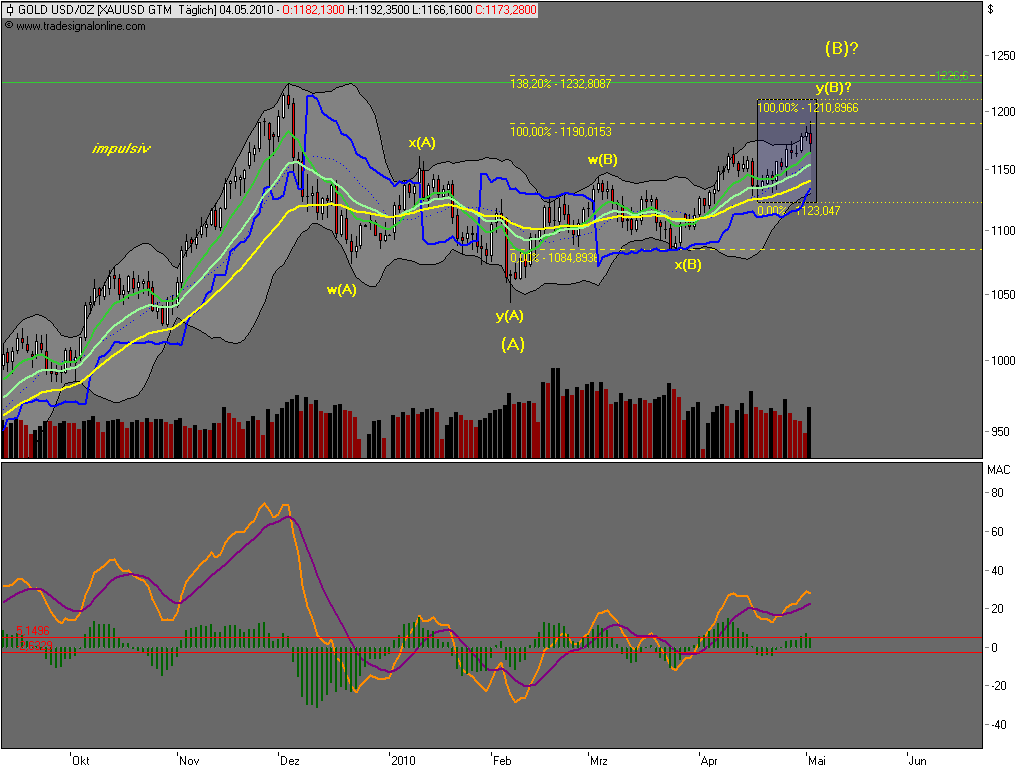Image resolution: width=1024 pixels, height=768 pixels.
Task: Click the close value C:1173,2800
Action: (505, 10)
